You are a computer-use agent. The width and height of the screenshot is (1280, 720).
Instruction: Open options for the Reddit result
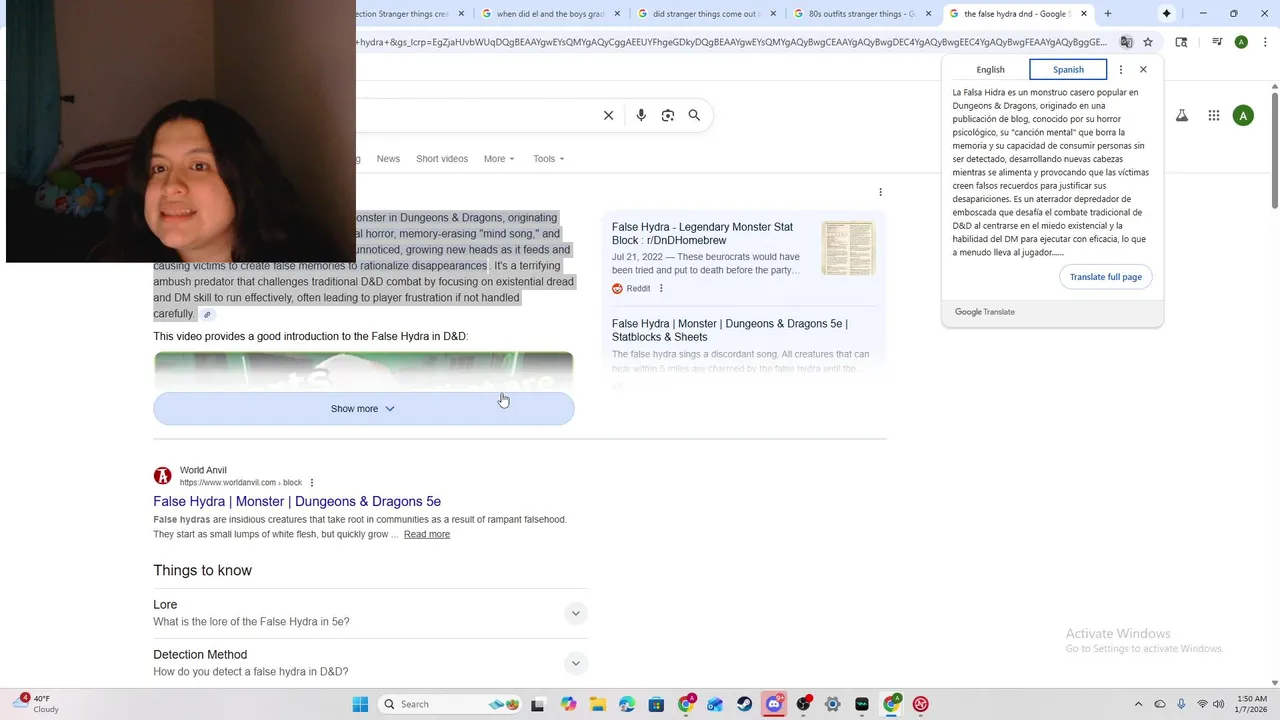(x=661, y=288)
